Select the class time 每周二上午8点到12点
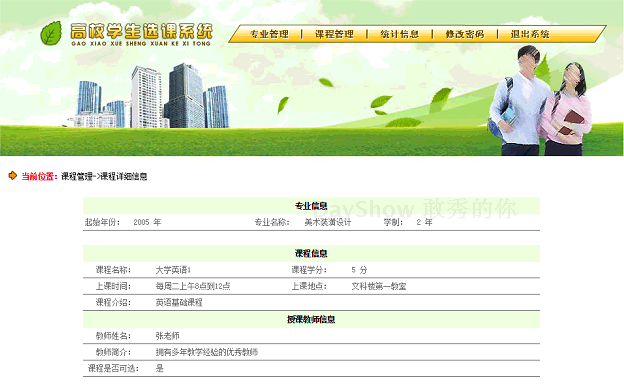624x390 pixels. [193, 286]
